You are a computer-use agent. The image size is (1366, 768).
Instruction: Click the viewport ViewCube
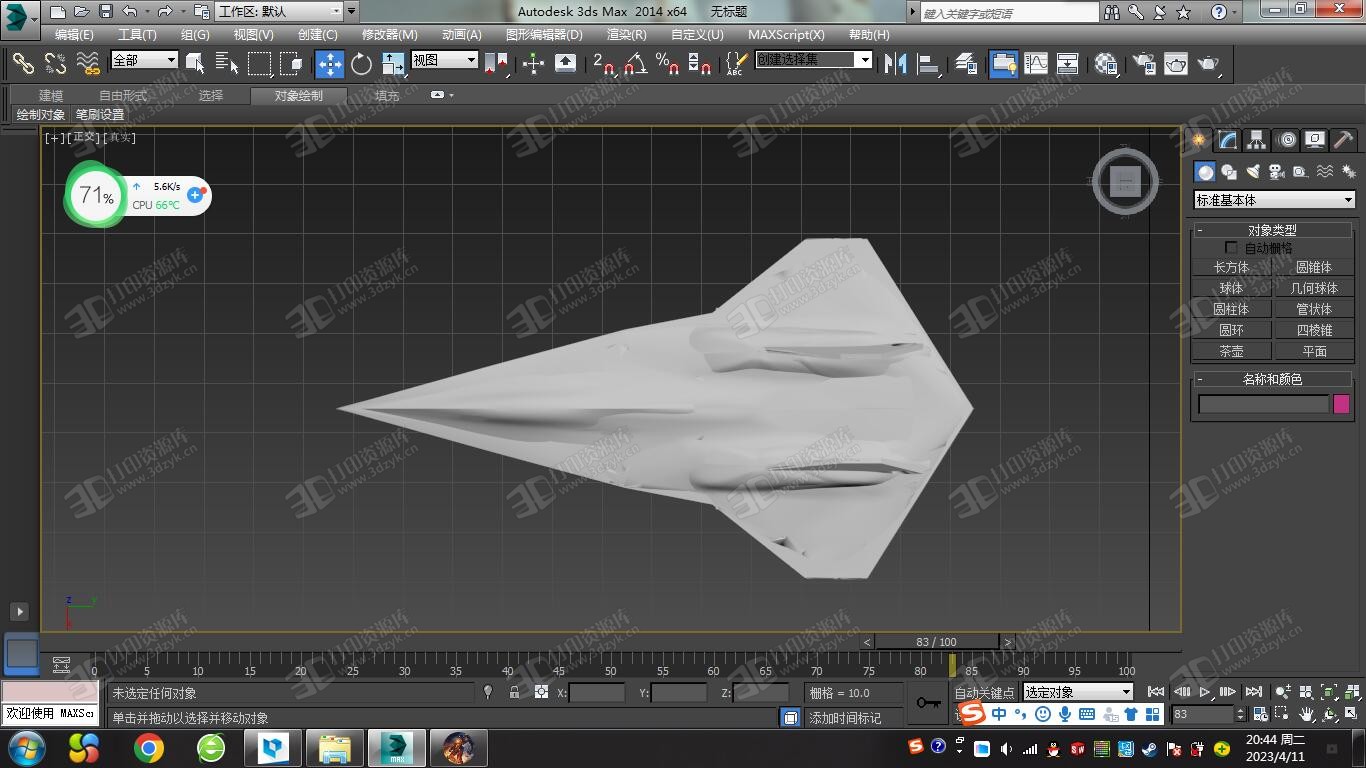tap(1125, 182)
